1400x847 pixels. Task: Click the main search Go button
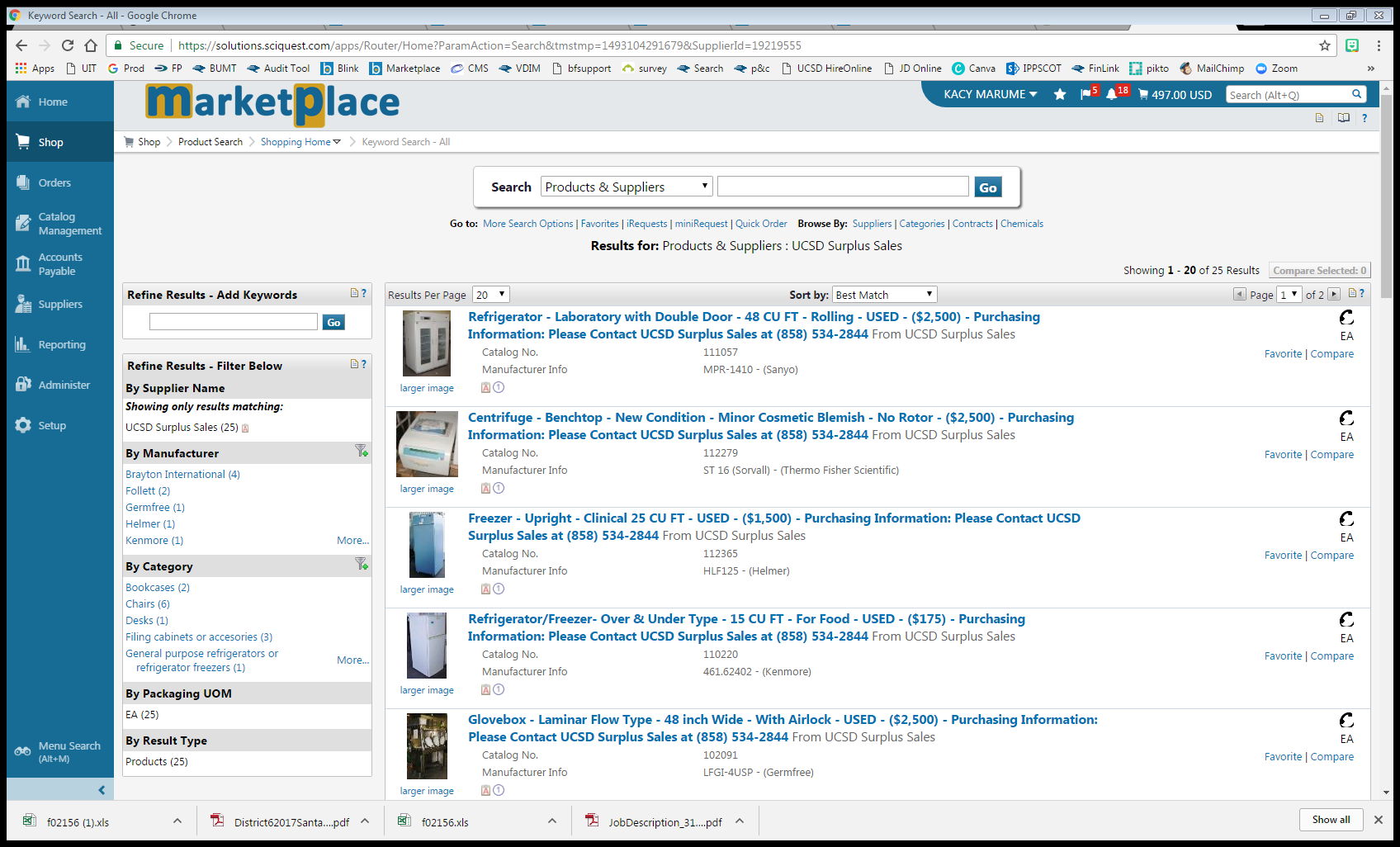(x=988, y=187)
